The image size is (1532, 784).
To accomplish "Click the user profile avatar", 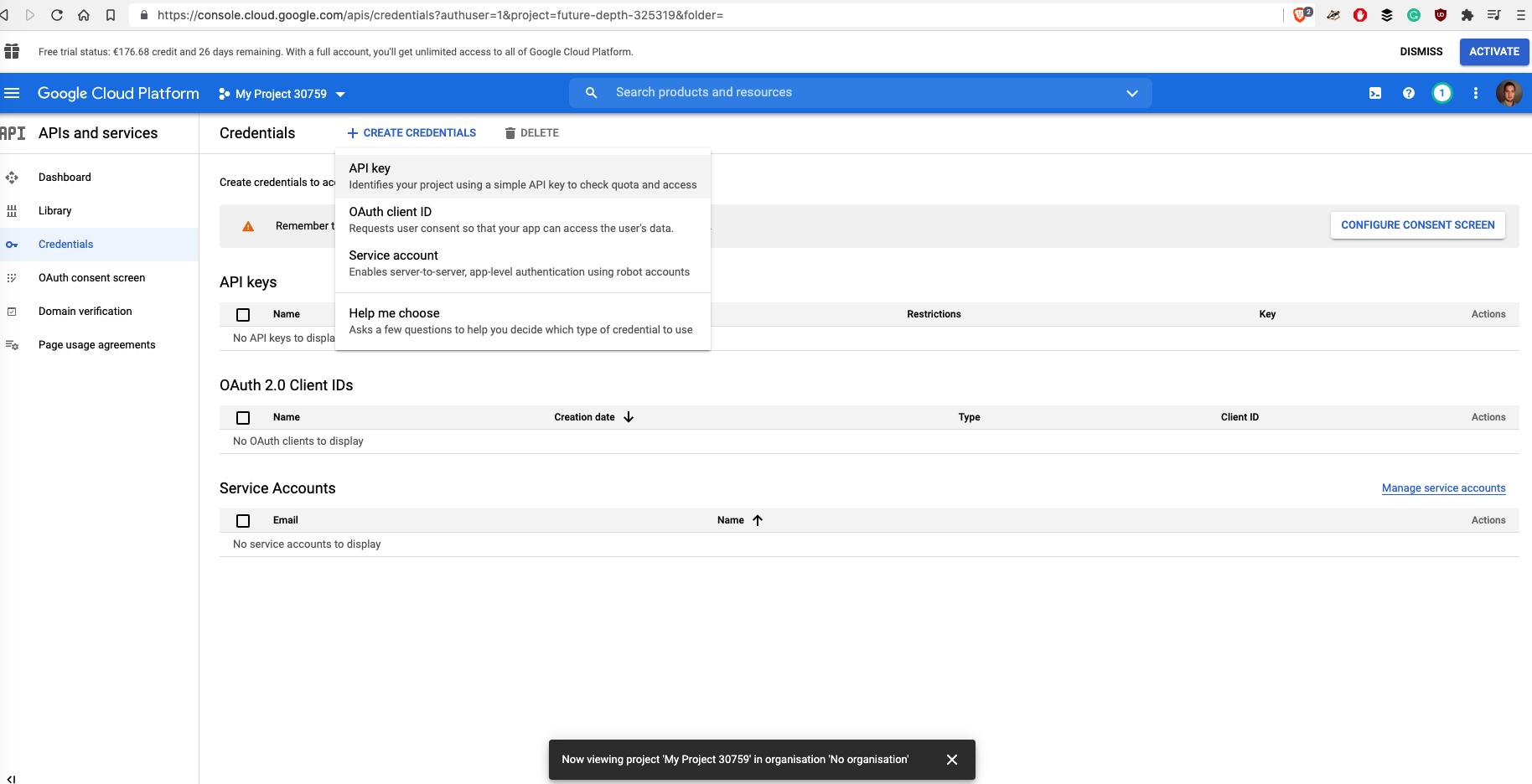I will click(x=1509, y=93).
